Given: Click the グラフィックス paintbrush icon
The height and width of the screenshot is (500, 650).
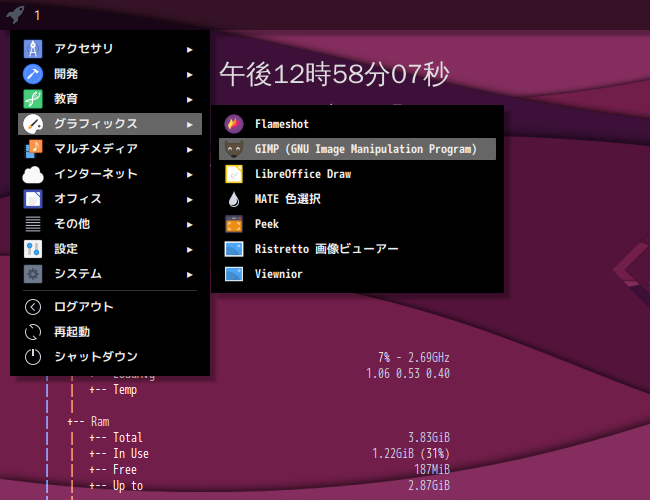Looking at the screenshot, I should click(x=33, y=124).
